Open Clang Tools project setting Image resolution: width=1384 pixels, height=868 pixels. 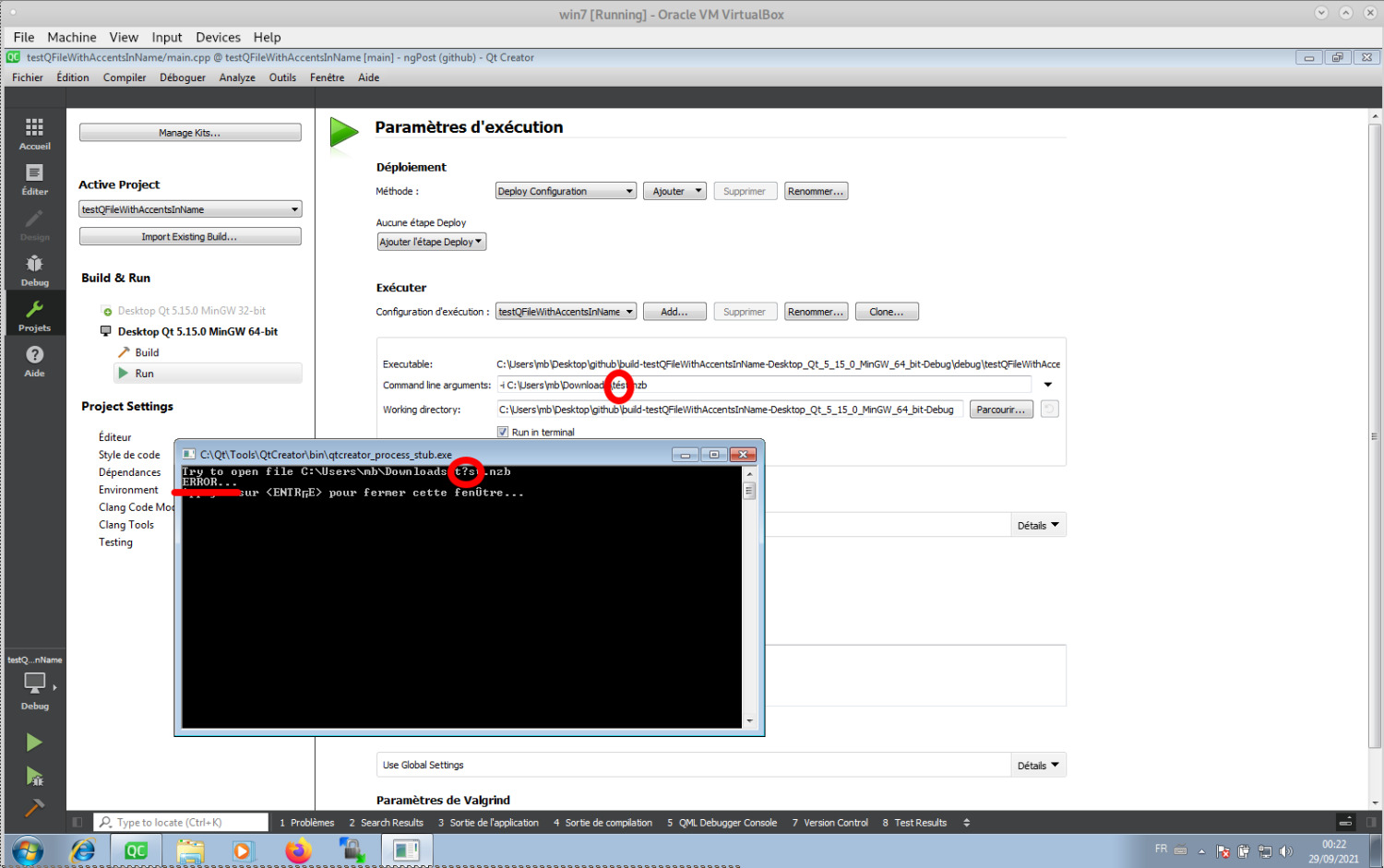pyautogui.click(x=126, y=525)
